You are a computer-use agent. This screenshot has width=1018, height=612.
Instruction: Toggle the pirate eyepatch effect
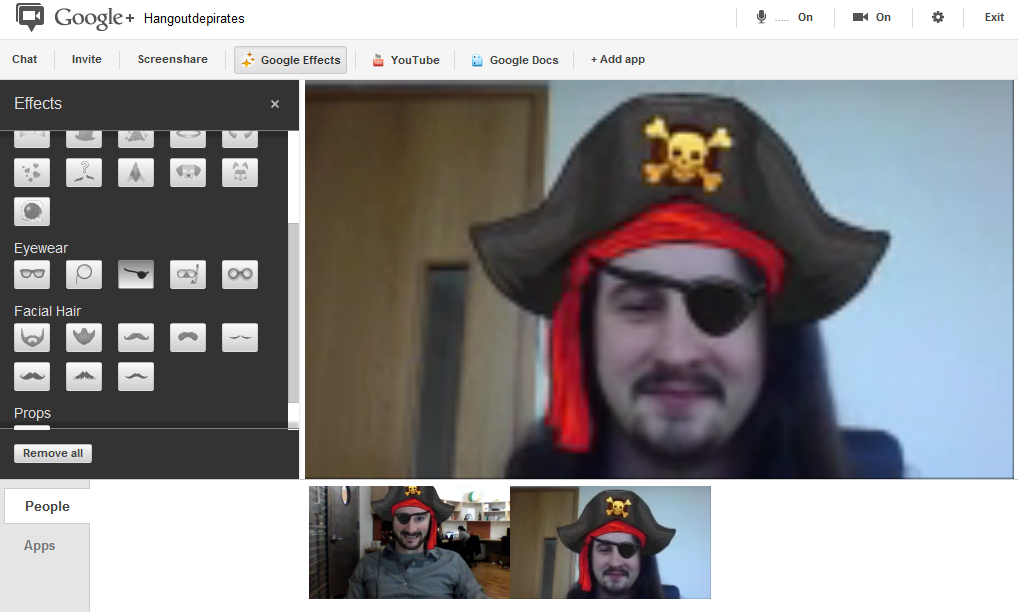coord(136,274)
